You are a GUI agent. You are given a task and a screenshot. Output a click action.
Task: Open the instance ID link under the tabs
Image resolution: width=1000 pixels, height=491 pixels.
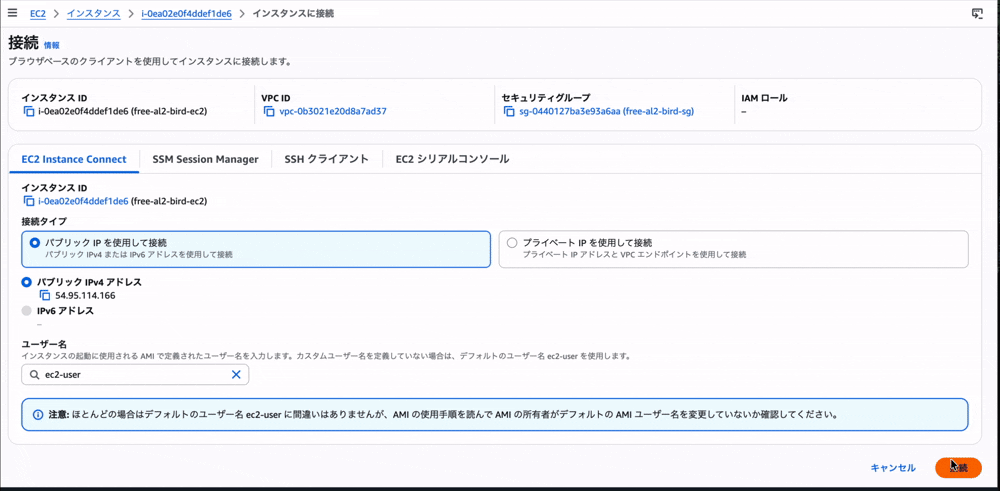click(x=83, y=202)
